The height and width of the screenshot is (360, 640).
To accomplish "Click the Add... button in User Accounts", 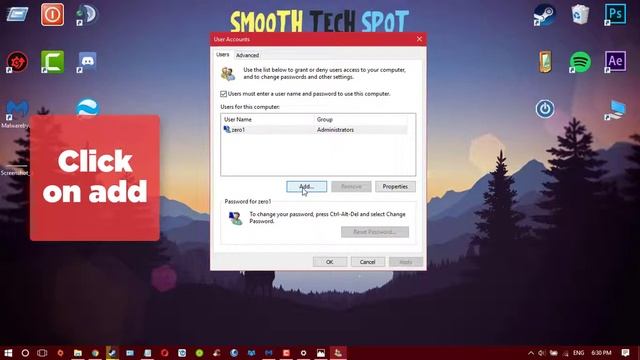I will (x=306, y=187).
